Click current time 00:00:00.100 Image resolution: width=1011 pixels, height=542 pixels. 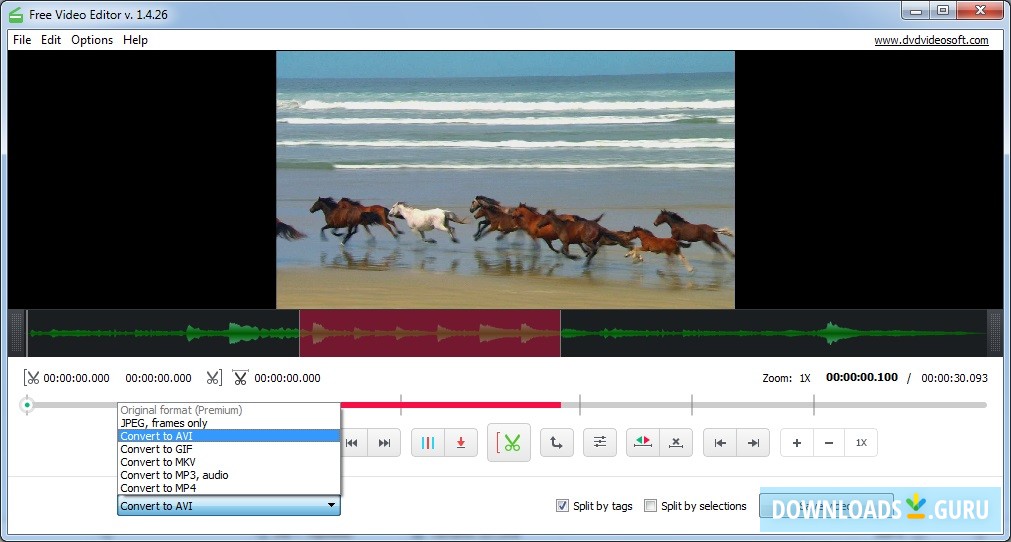[861, 377]
